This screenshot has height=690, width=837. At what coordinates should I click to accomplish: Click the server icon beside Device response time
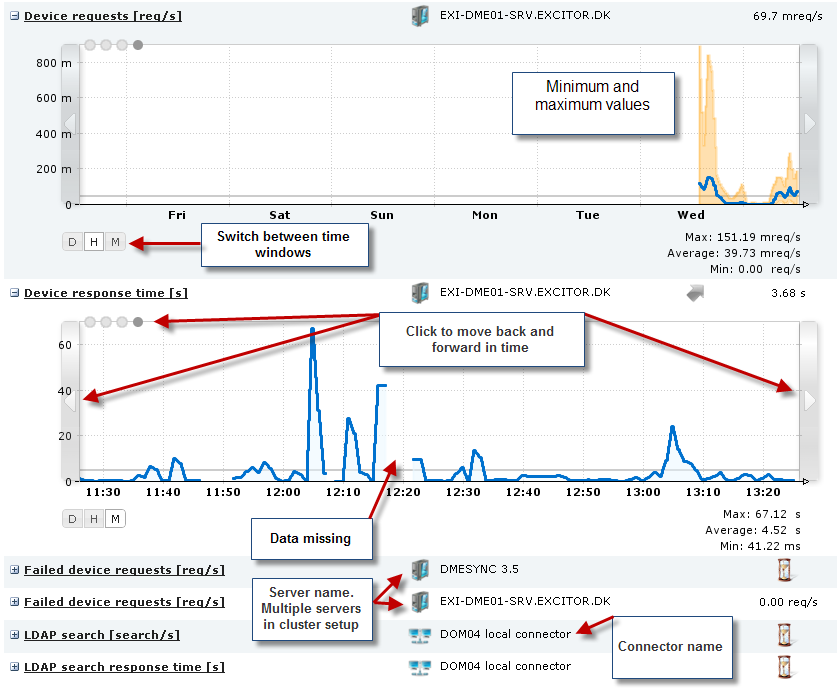(420, 293)
